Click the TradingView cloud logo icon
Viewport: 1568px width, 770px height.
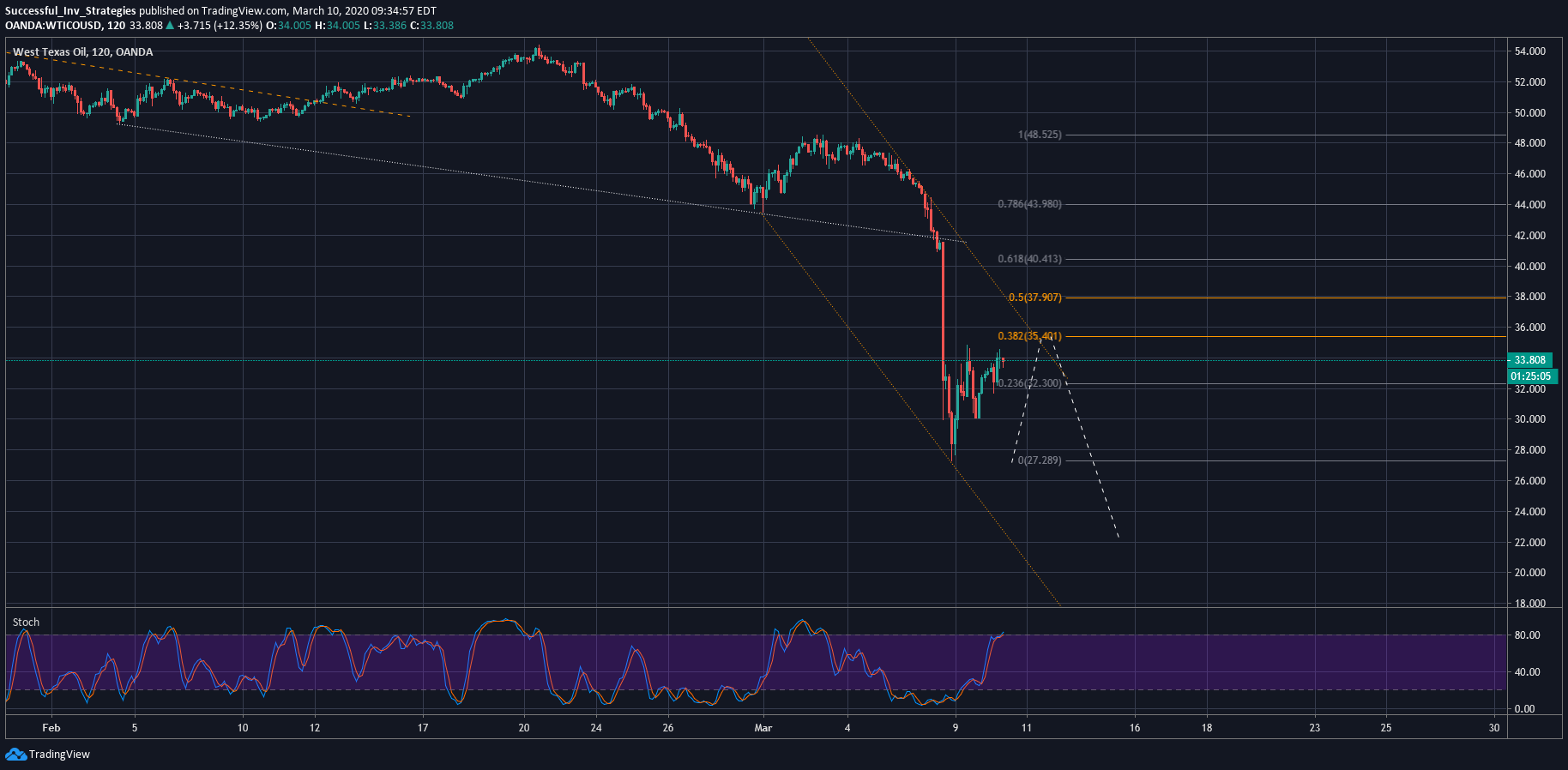click(15, 755)
